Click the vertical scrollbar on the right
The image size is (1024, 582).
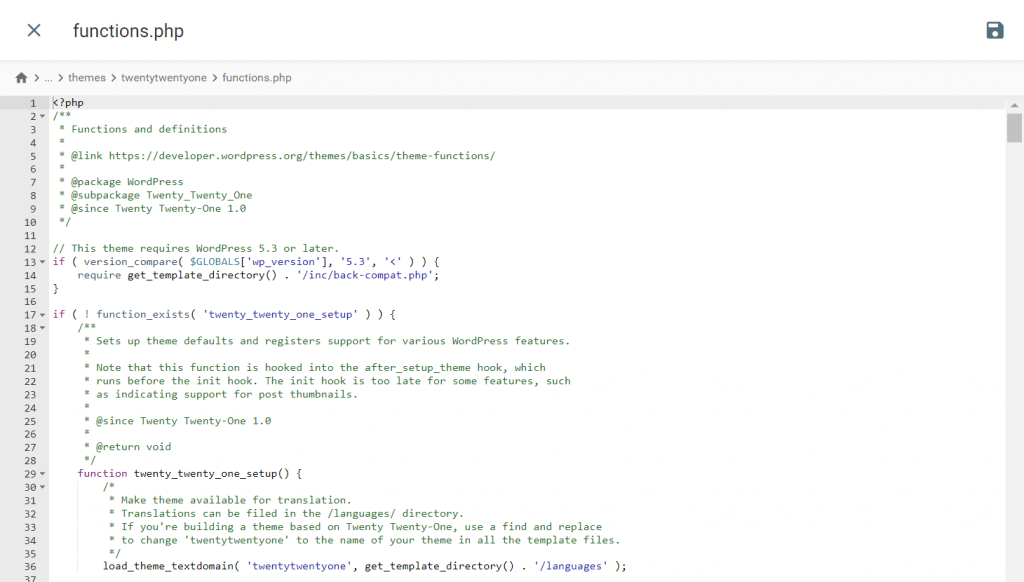(x=1017, y=130)
